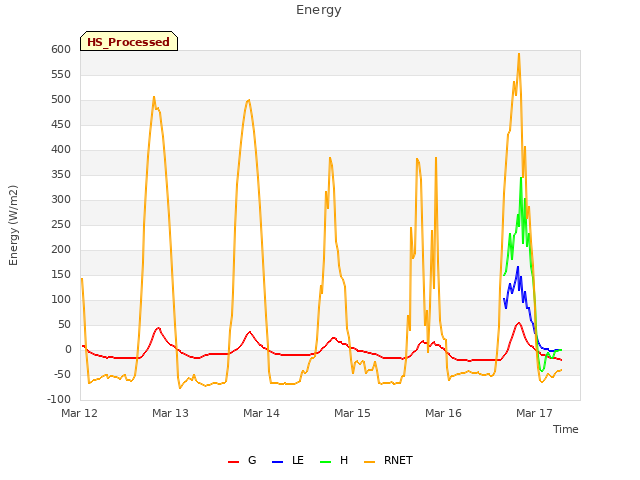Image resolution: width=640 pixels, height=480 pixels.
Task: Toggle the RNET series legend entry
Action: 389,461
